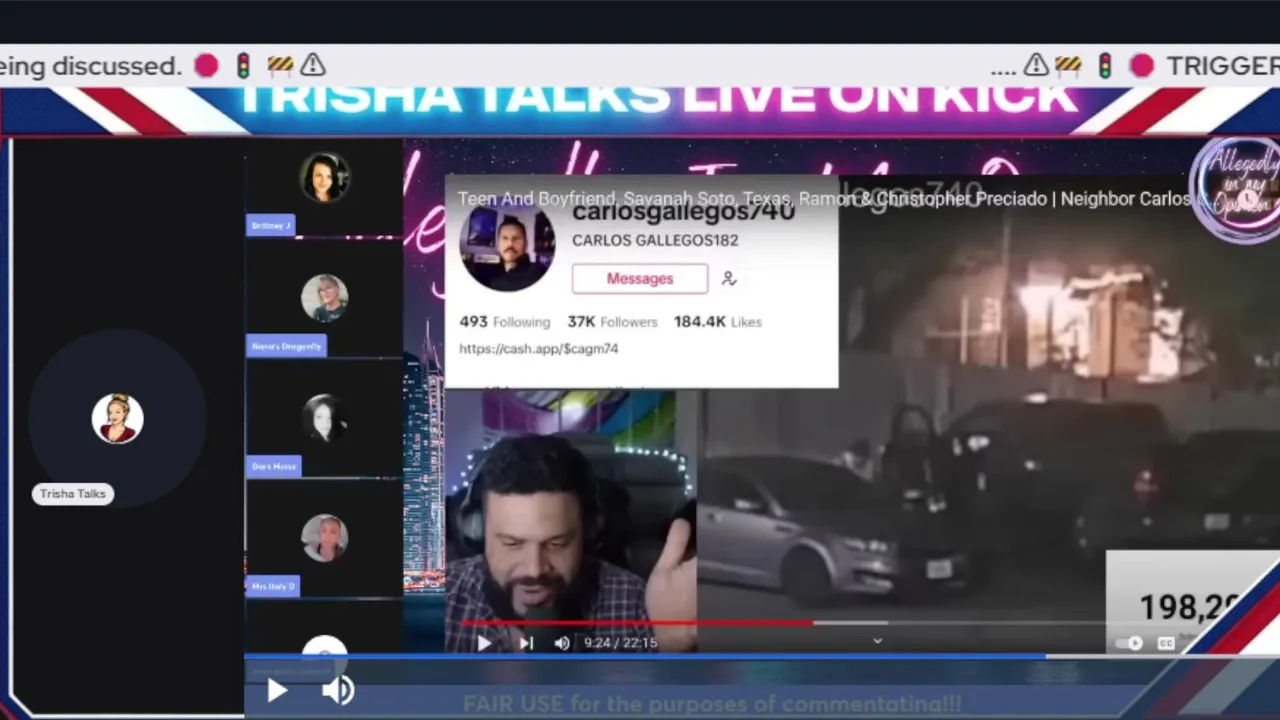
Task: Mute the outer player using speaker icon
Action: pyautogui.click(x=338, y=690)
